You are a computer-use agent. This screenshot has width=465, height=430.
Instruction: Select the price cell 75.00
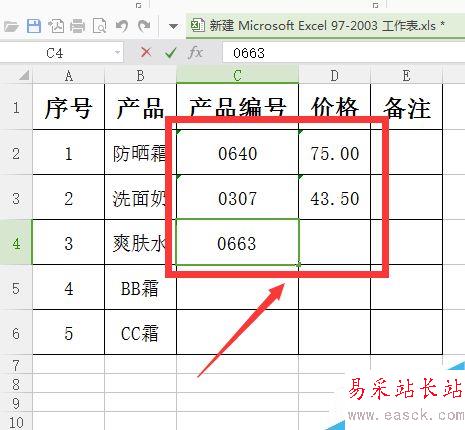334,153
